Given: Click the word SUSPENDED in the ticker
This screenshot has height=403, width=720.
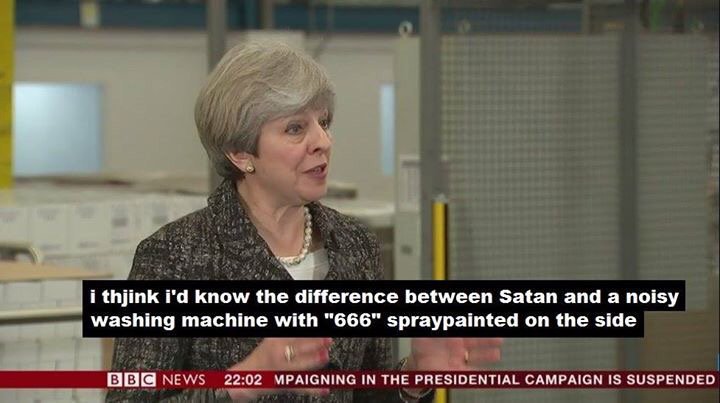Looking at the screenshot, I should (x=670, y=380).
